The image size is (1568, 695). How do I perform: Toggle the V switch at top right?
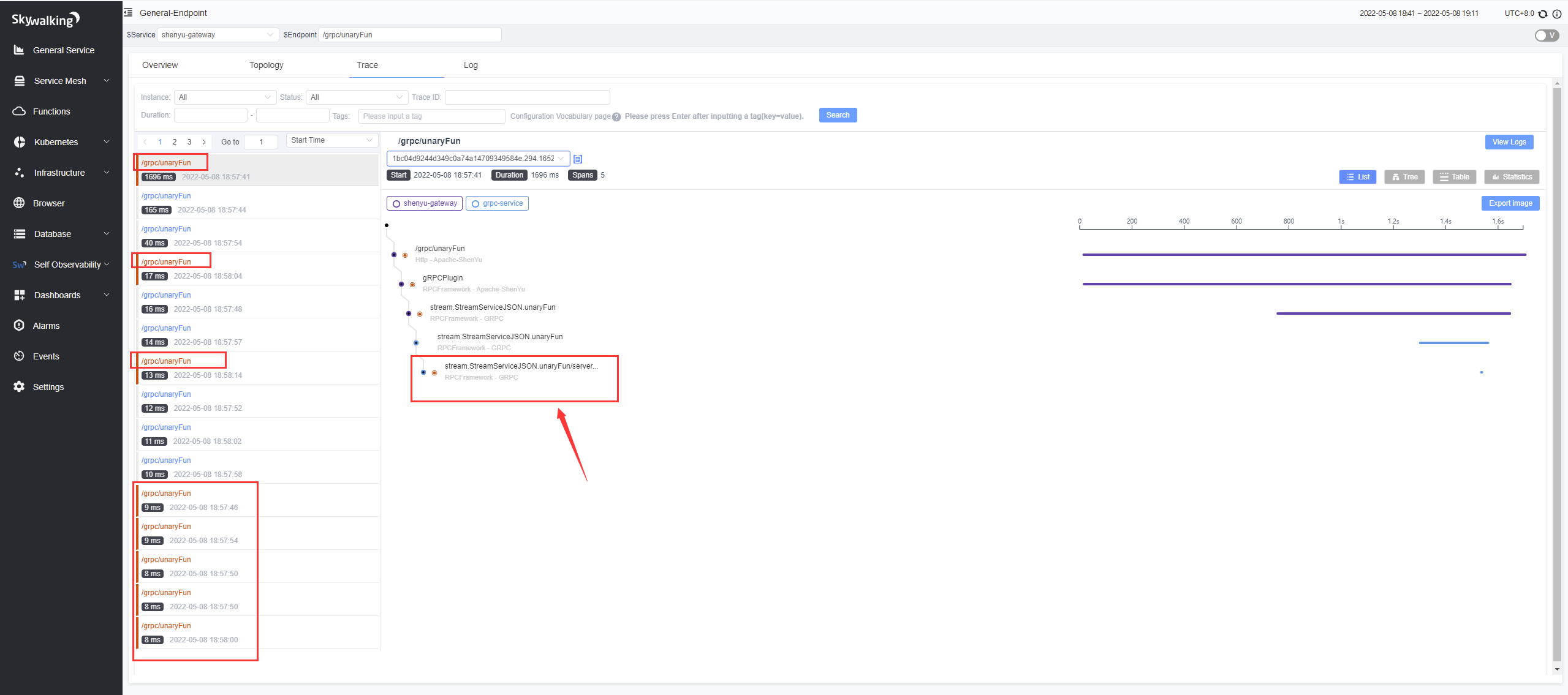(1546, 36)
